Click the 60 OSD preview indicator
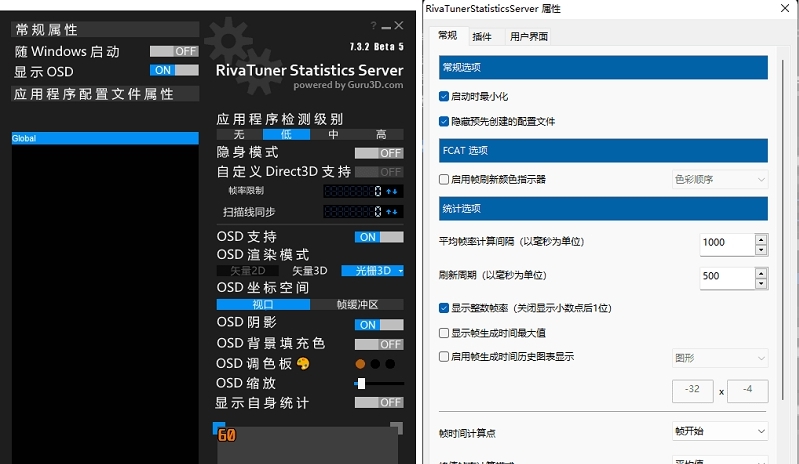Image resolution: width=799 pixels, height=464 pixels. (x=227, y=435)
